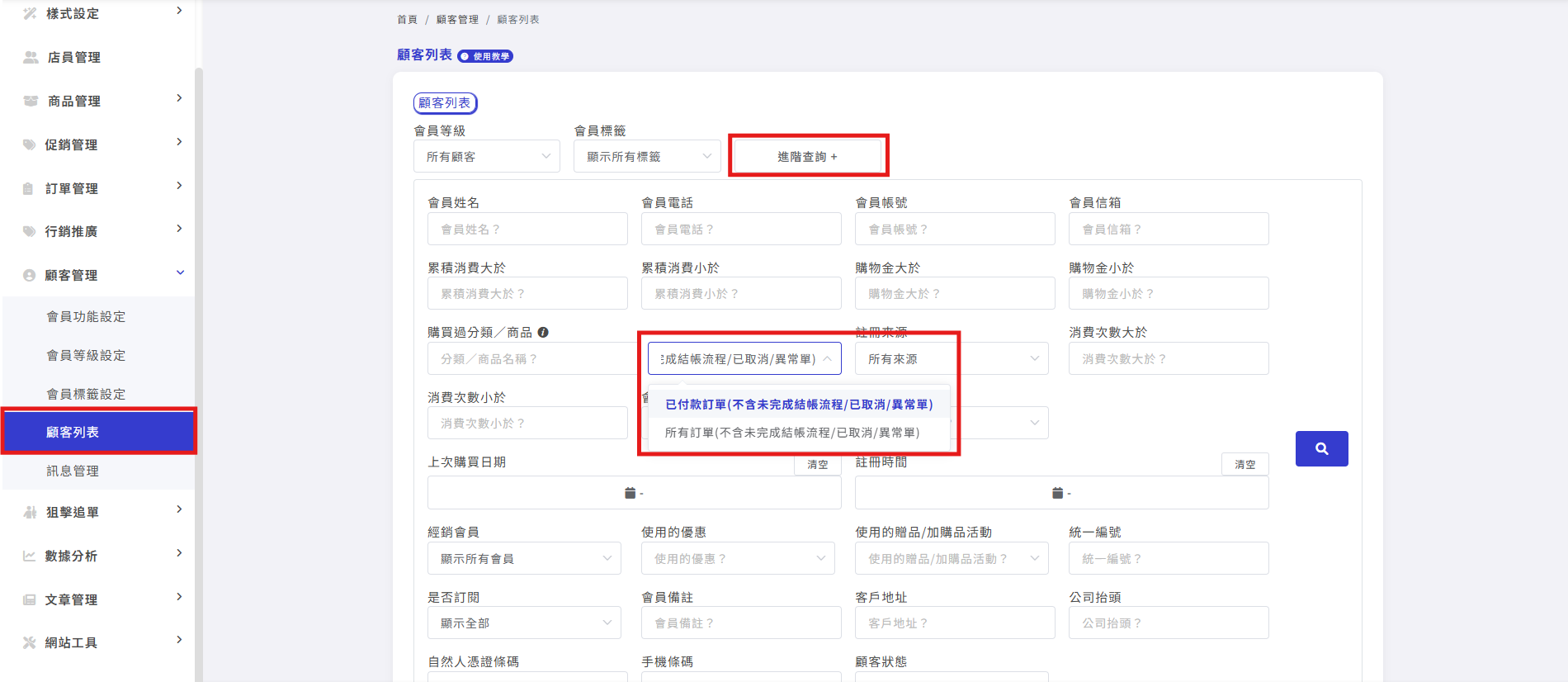Click the 店員管理 people icon

31,57
